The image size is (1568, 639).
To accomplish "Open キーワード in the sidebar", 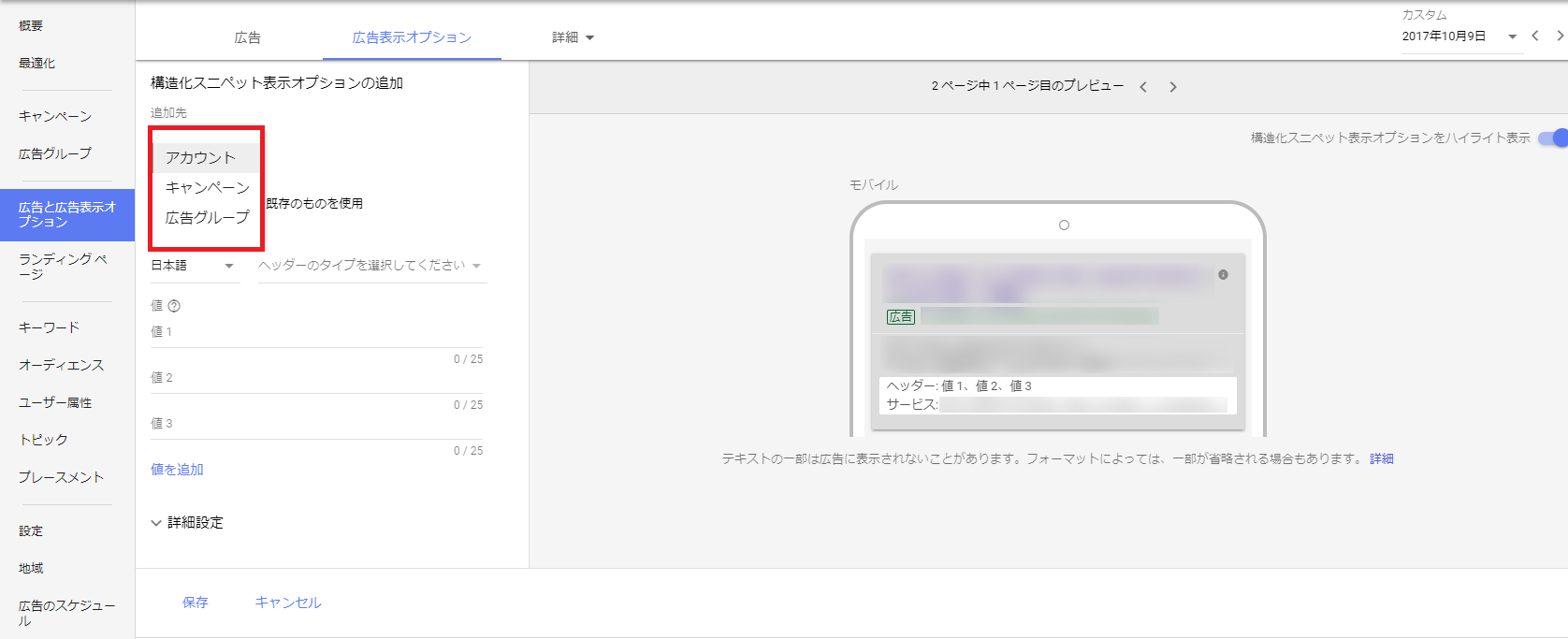I will click(x=49, y=327).
